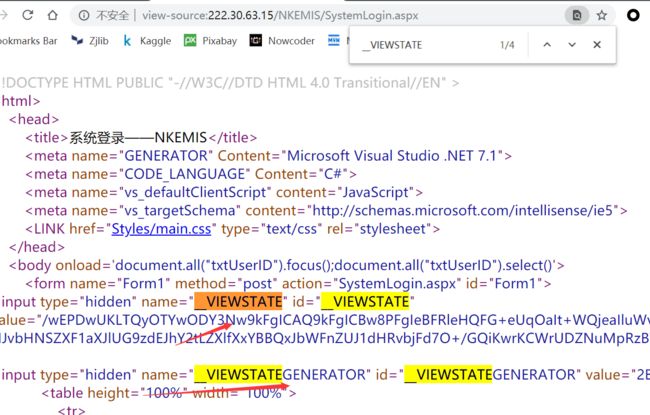
Task: Open site info on the insecure warning icon
Action: 84,16
